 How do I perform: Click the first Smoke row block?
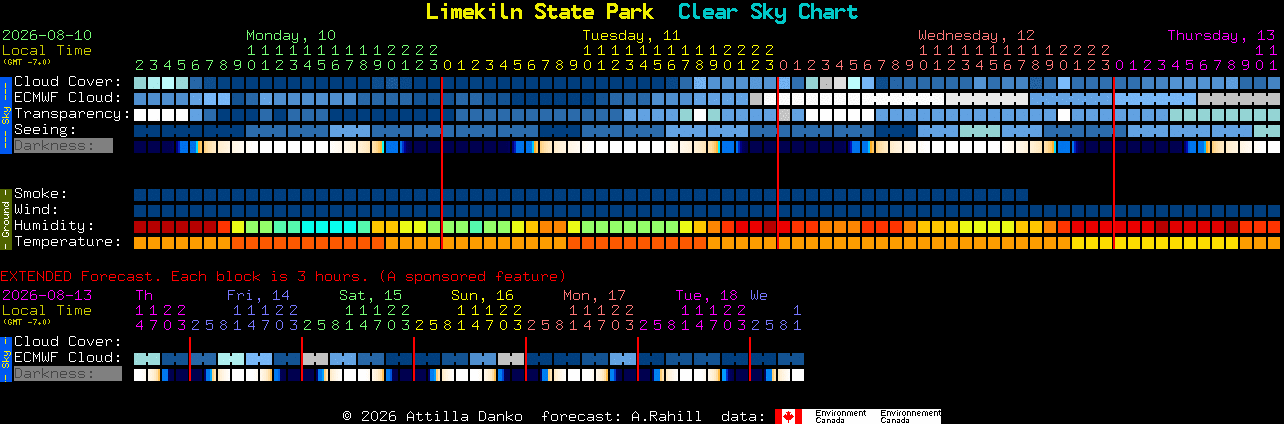[140, 195]
